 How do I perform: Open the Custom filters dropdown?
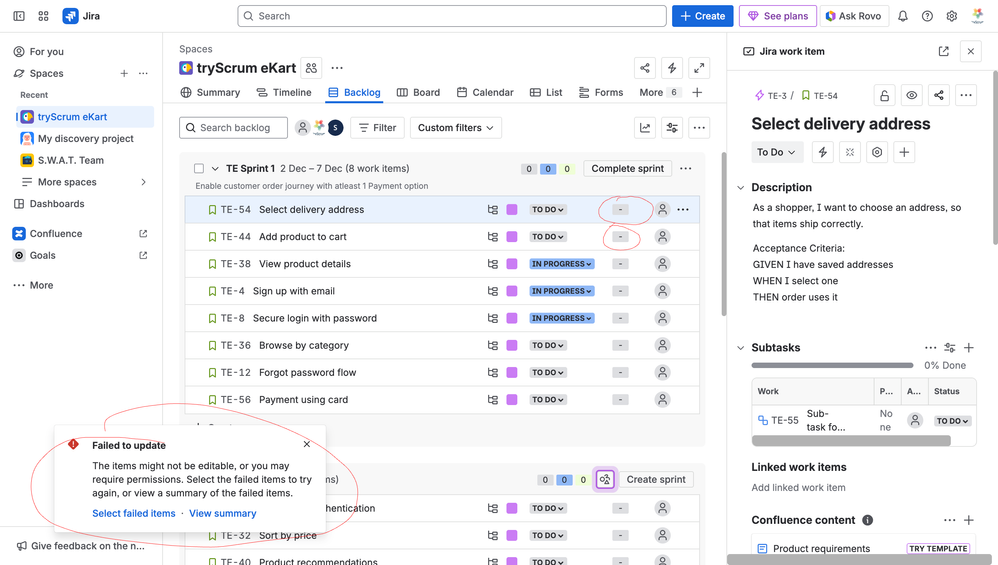click(x=455, y=128)
